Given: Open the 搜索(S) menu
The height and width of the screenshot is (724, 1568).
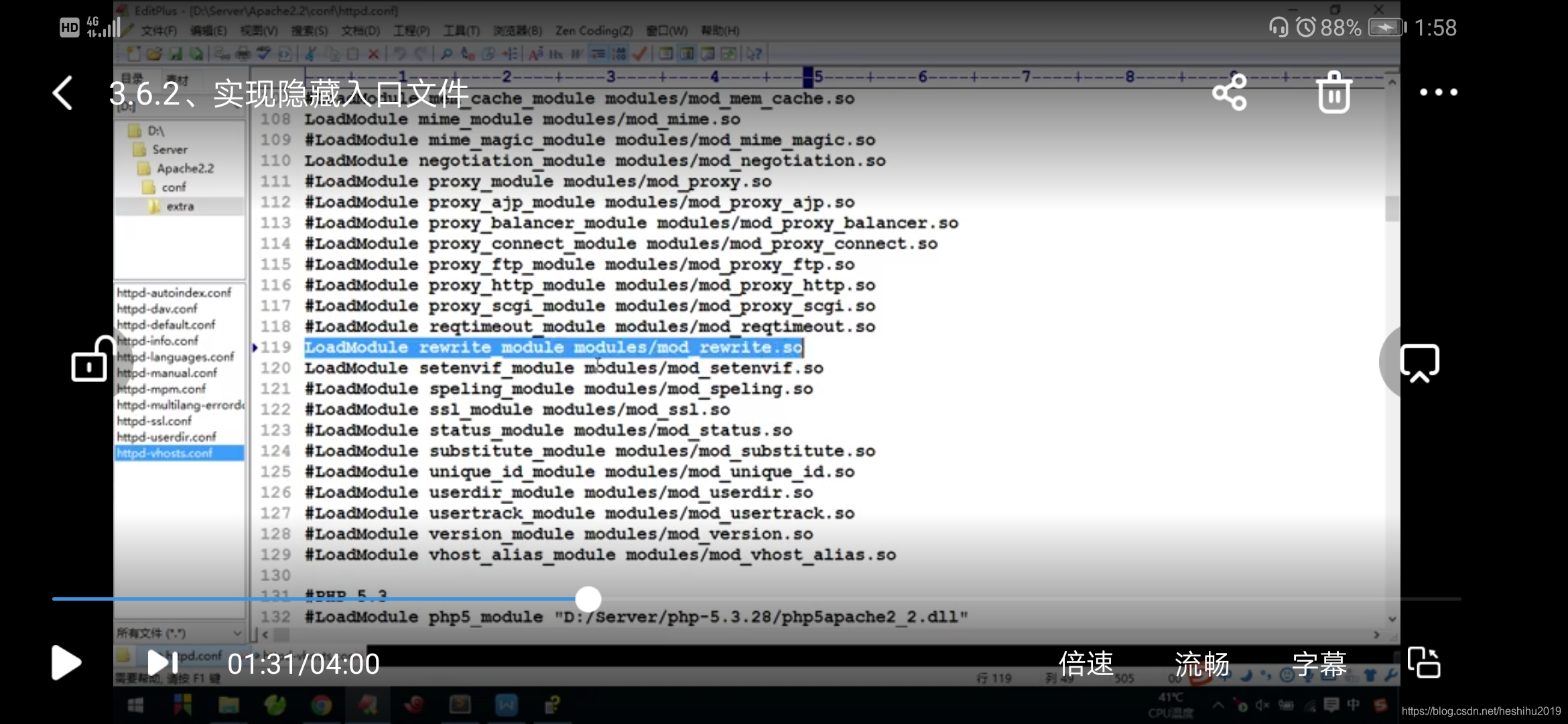Looking at the screenshot, I should [x=310, y=31].
